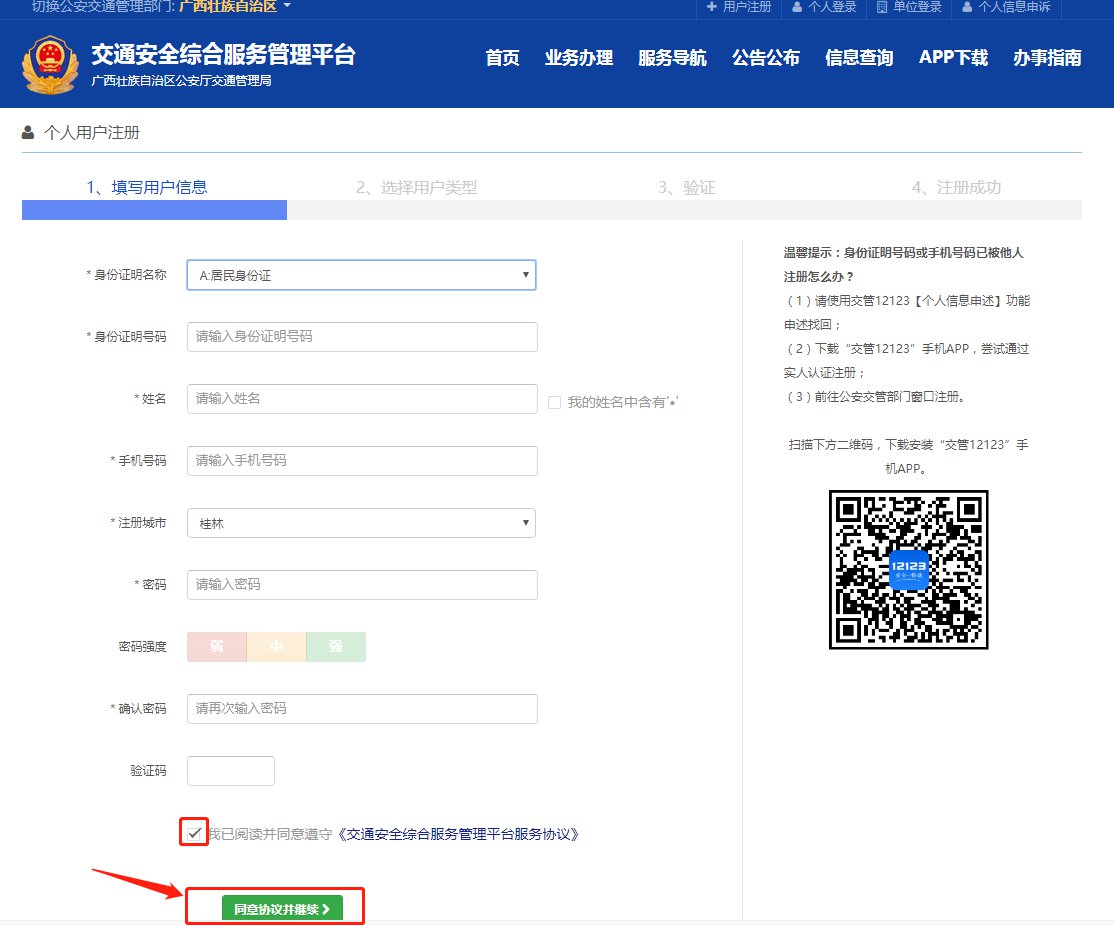Click the 强 password strength indicator
1114x926 pixels.
click(336, 647)
